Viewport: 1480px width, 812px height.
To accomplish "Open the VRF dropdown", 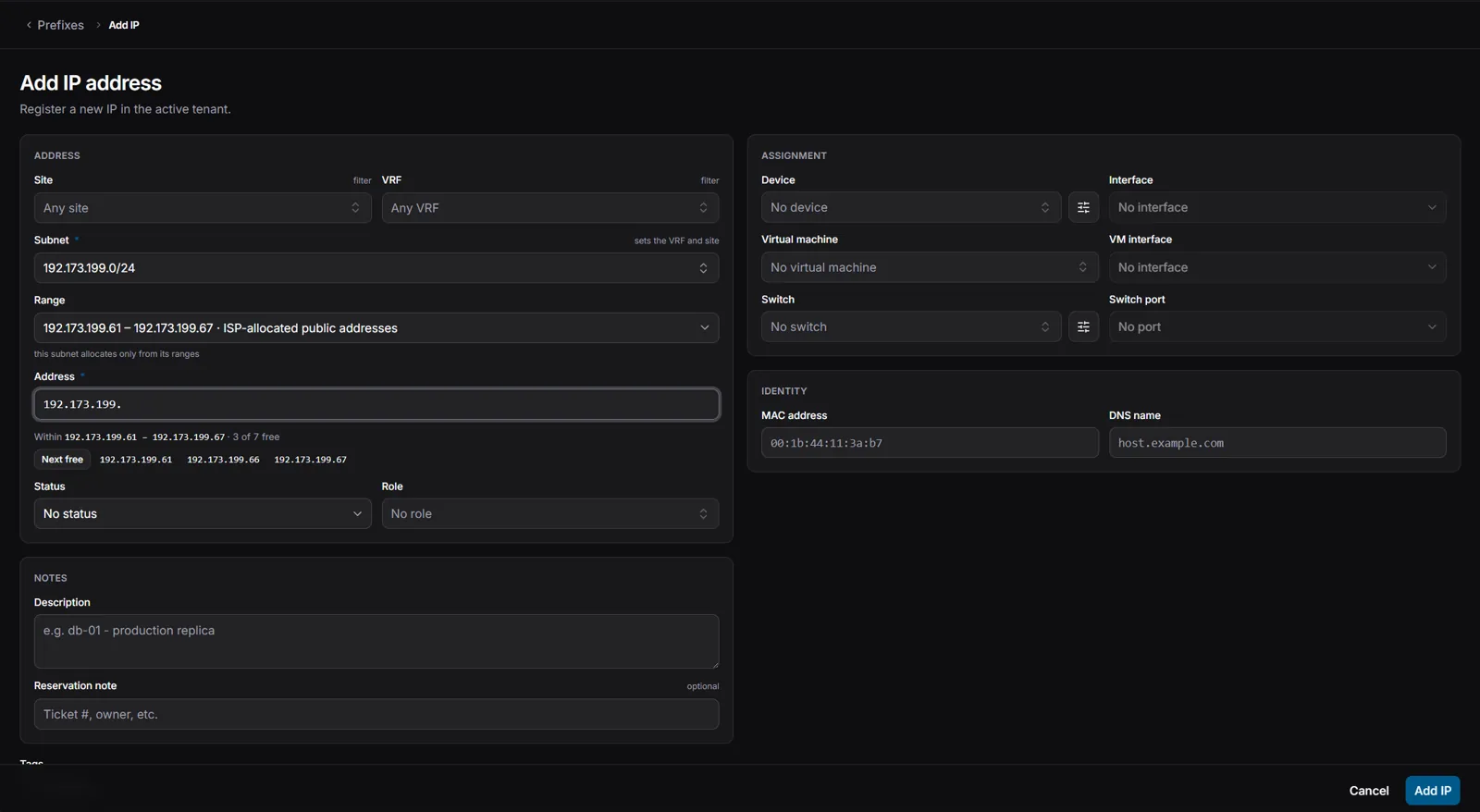I will (550, 208).
